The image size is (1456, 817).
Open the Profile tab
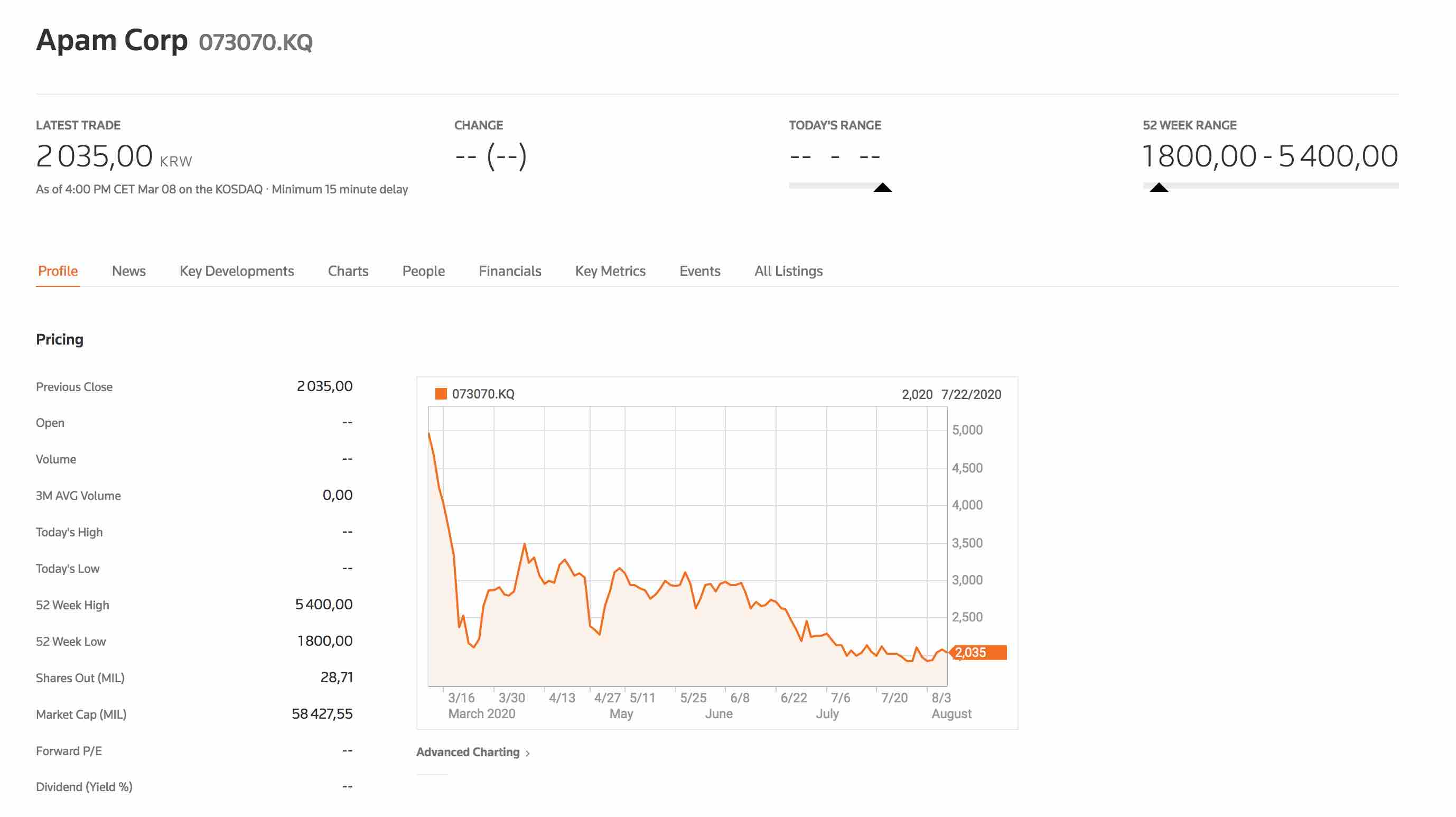[x=58, y=271]
